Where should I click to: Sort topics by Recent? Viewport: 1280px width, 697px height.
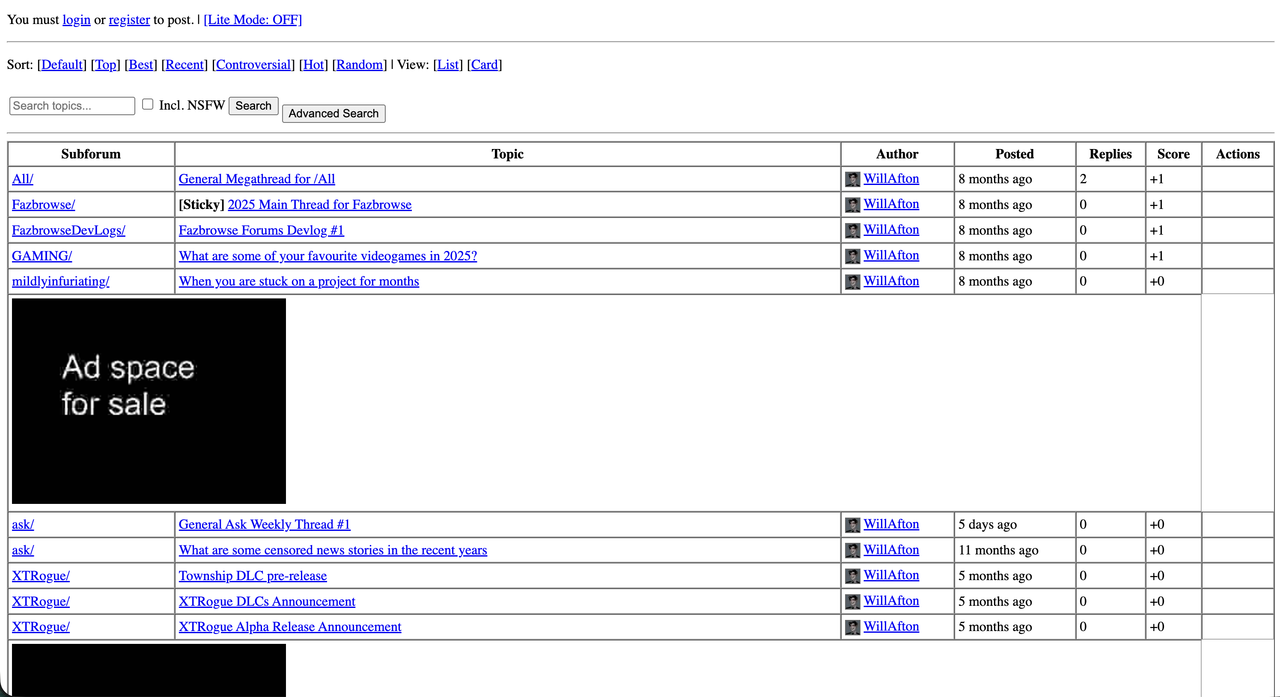[x=184, y=64]
